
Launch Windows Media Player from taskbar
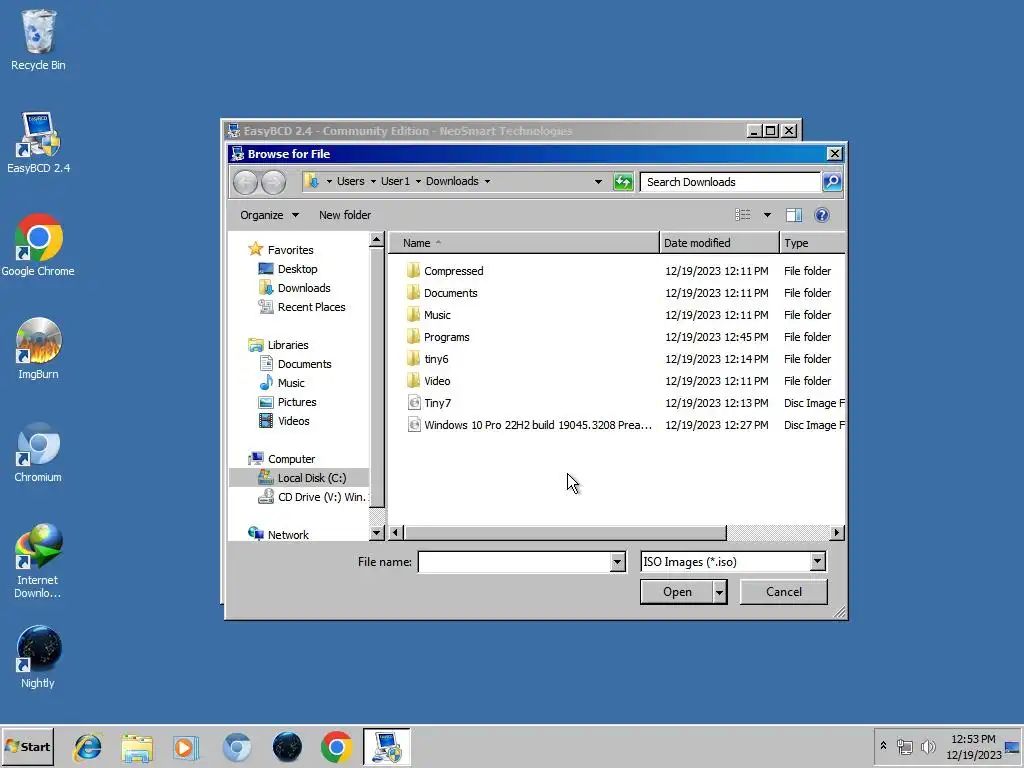coord(186,747)
